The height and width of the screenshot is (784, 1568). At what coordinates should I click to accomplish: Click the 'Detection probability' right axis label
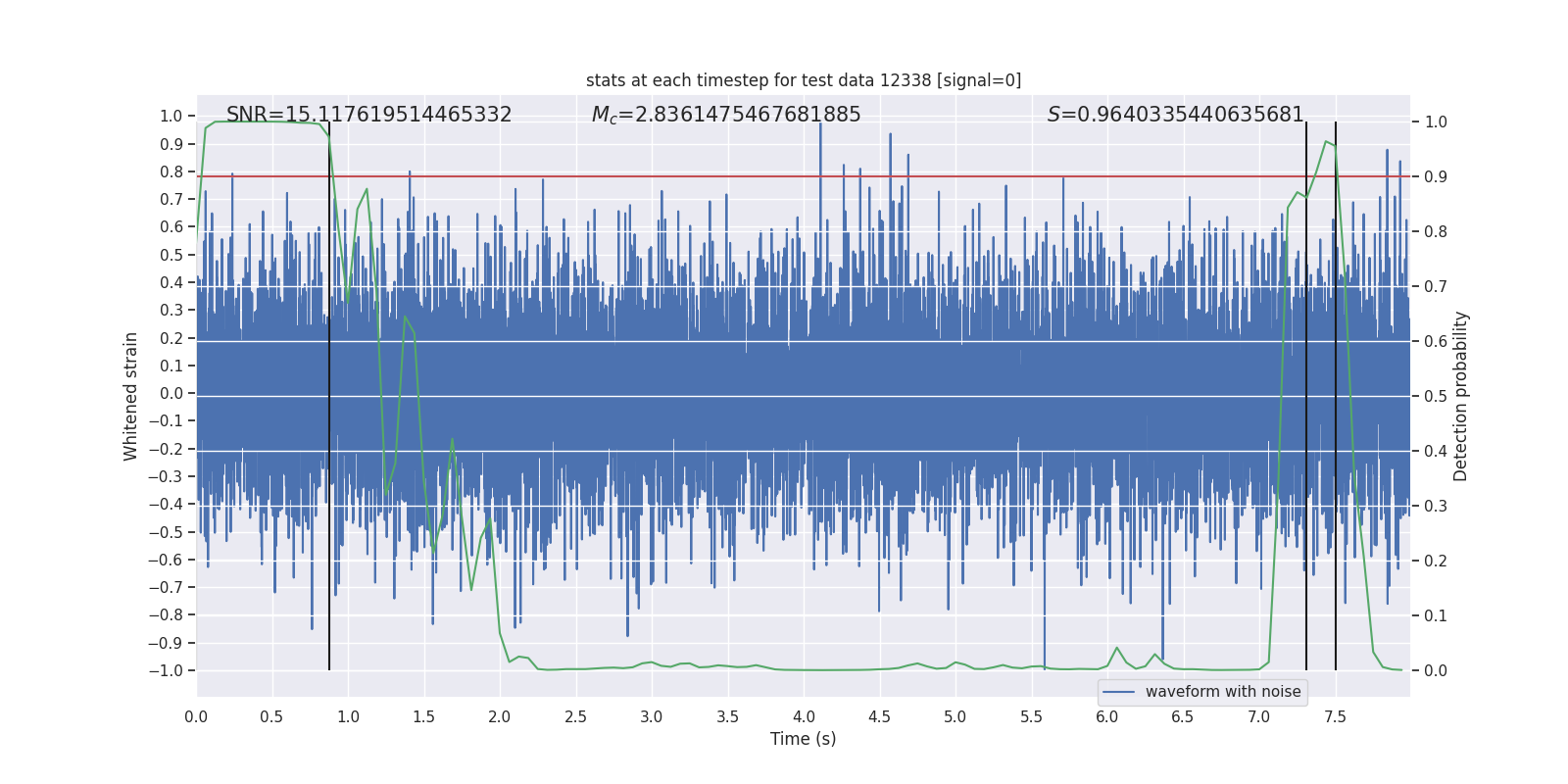1461,396
